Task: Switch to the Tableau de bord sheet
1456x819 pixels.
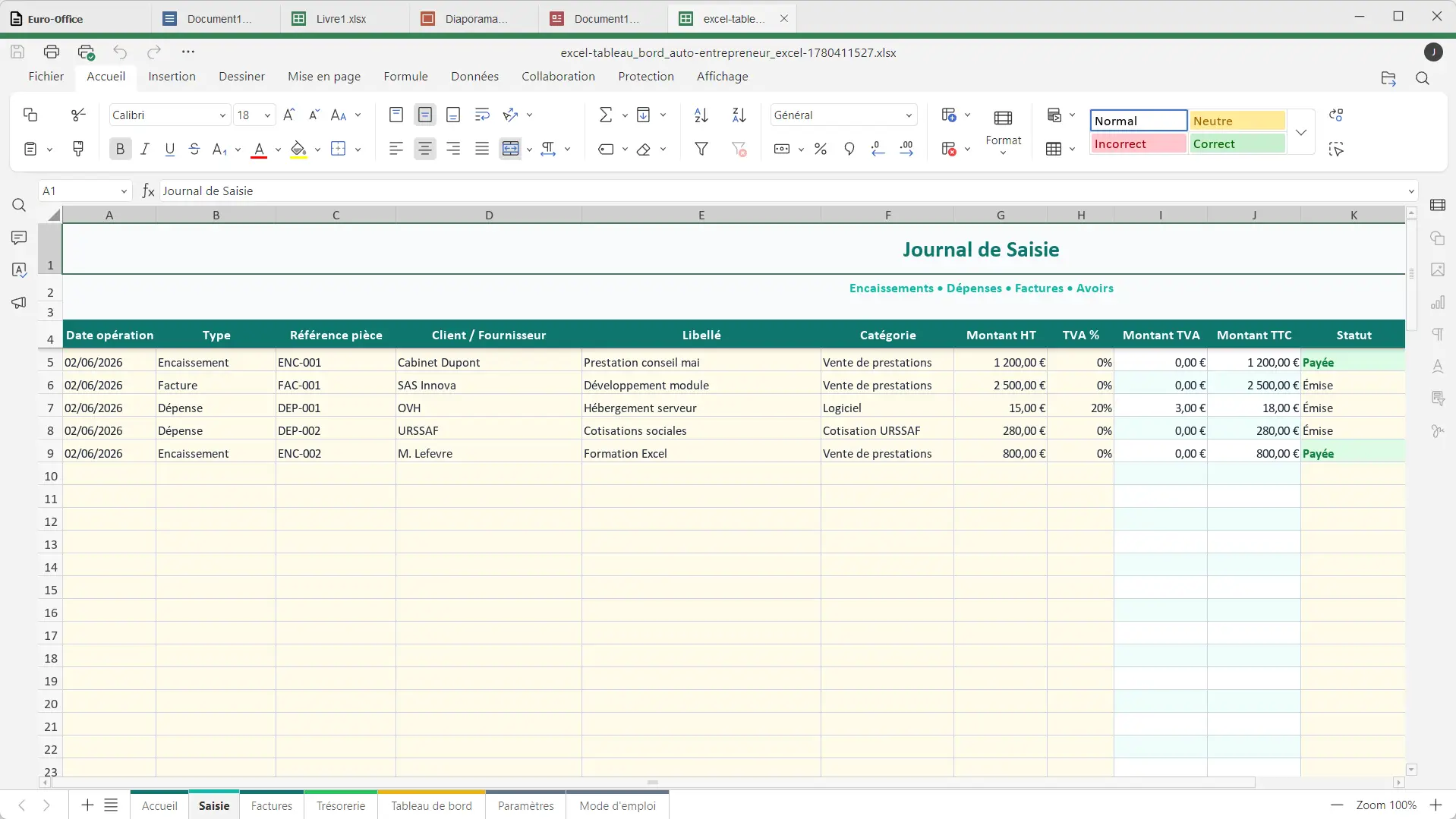Action: click(432, 806)
